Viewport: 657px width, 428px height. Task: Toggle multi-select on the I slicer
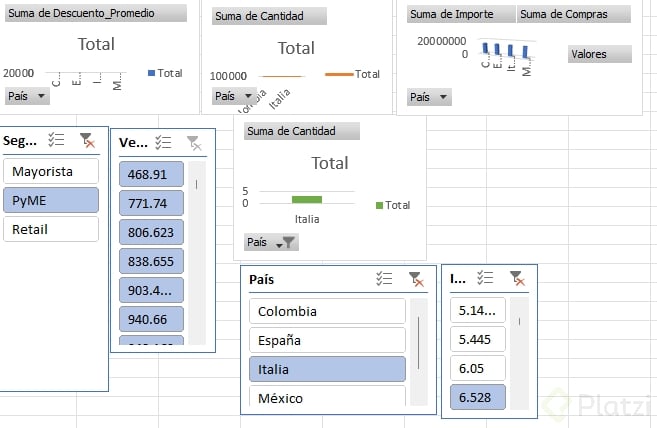point(485,279)
